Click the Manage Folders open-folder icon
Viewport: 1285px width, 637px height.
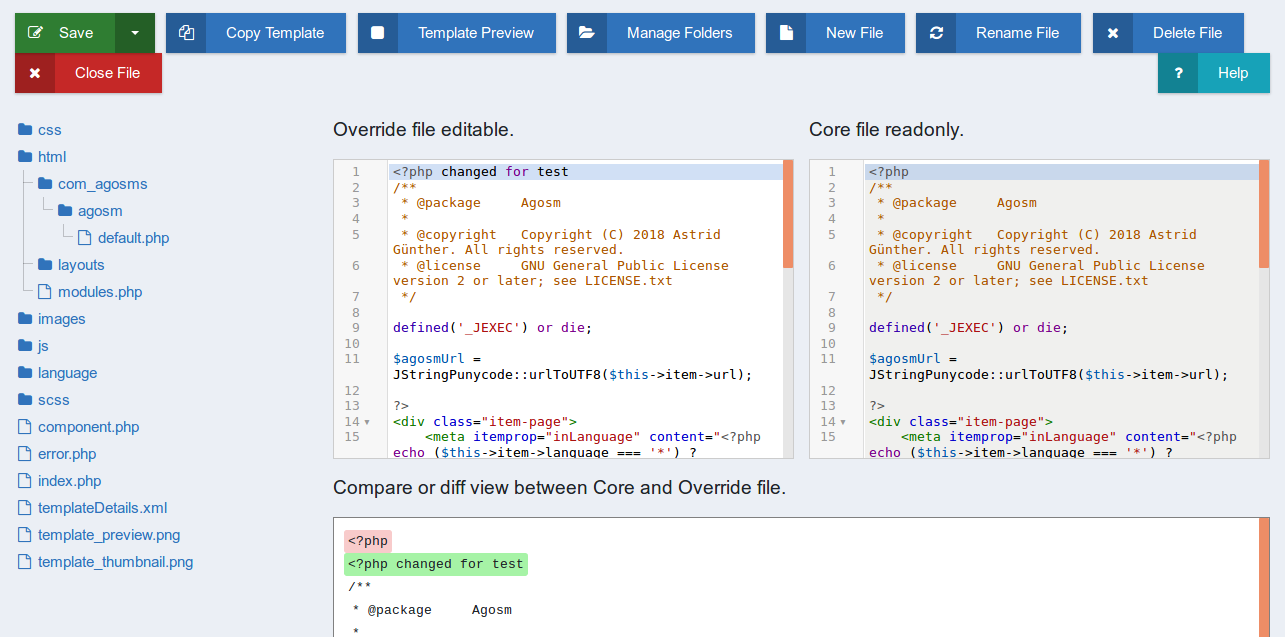pyautogui.click(x=587, y=33)
